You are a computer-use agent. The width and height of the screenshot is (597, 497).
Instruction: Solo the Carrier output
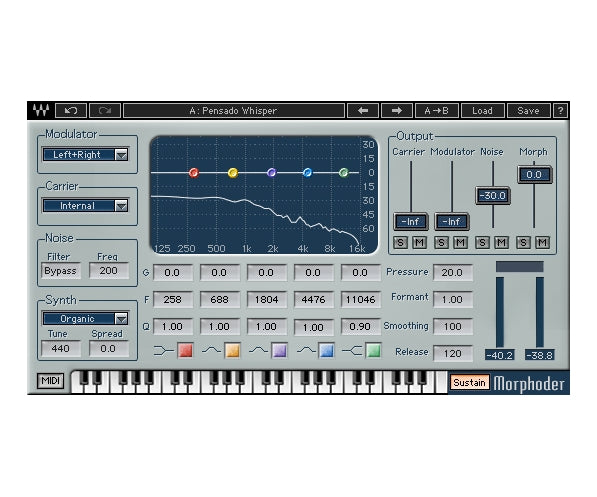point(401,242)
